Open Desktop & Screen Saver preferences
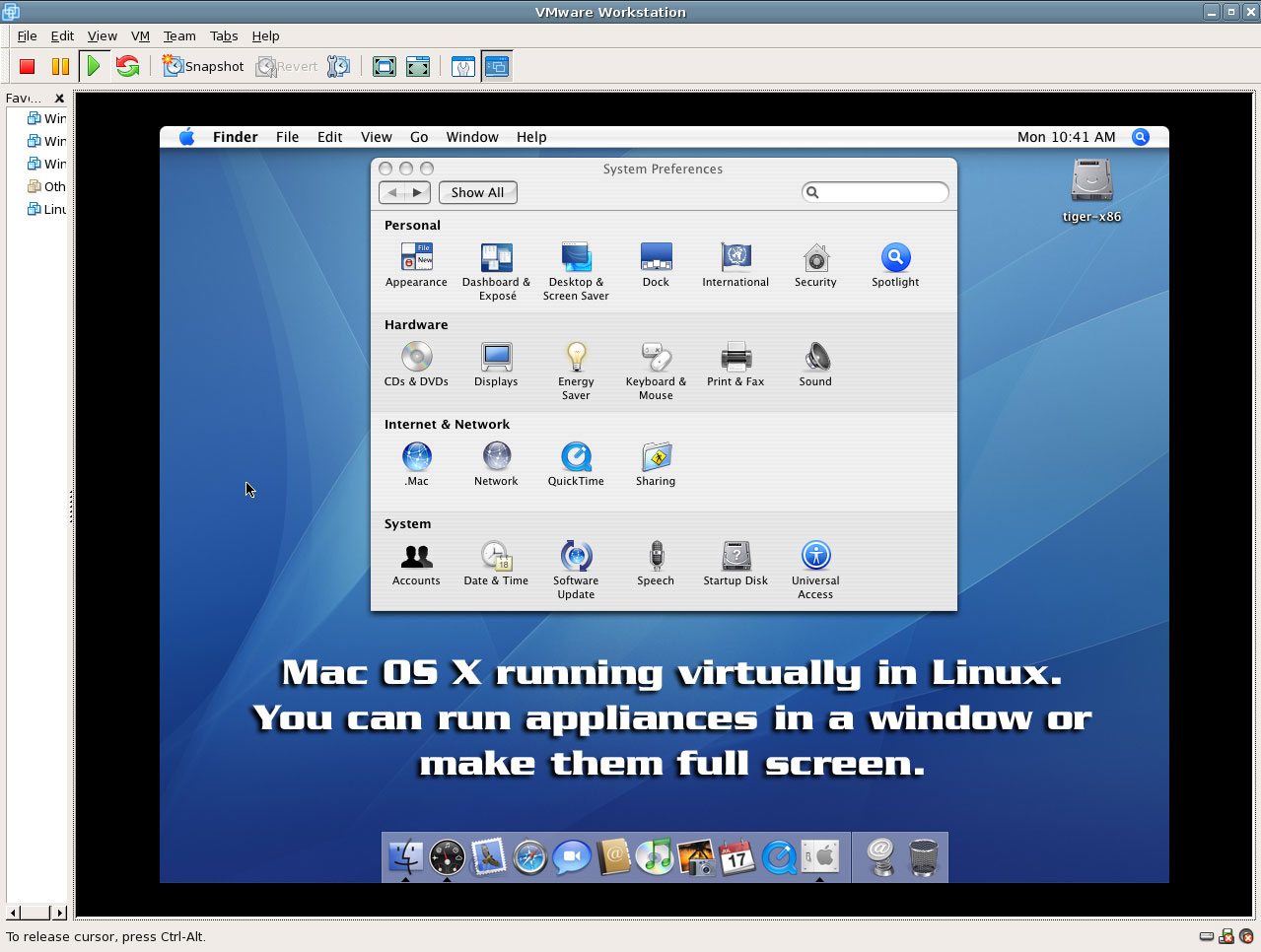Screen dimensions: 1261x952 pos(576,272)
